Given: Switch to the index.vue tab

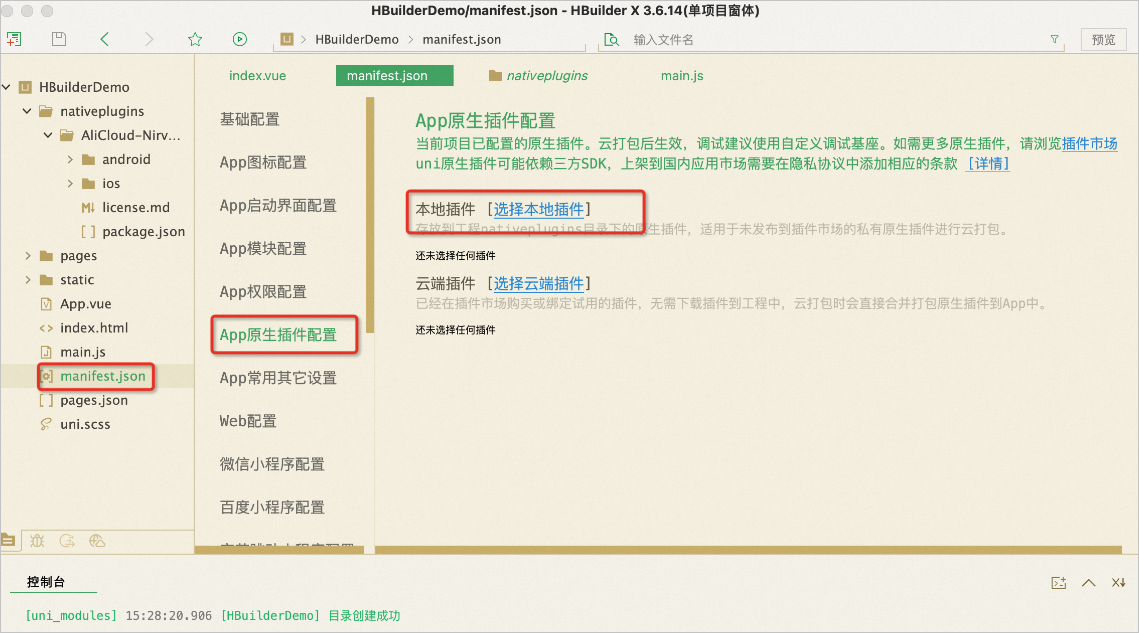Looking at the screenshot, I should coord(257,76).
